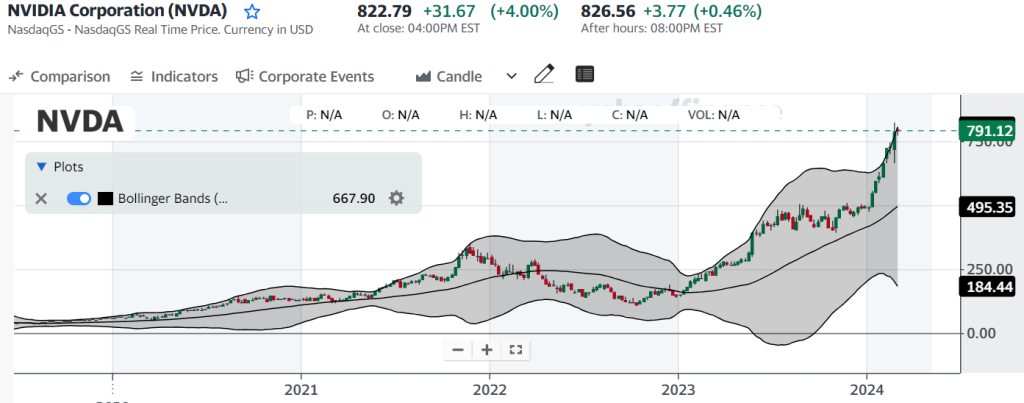Expand the chart type dropdown arrow

pos(512,76)
